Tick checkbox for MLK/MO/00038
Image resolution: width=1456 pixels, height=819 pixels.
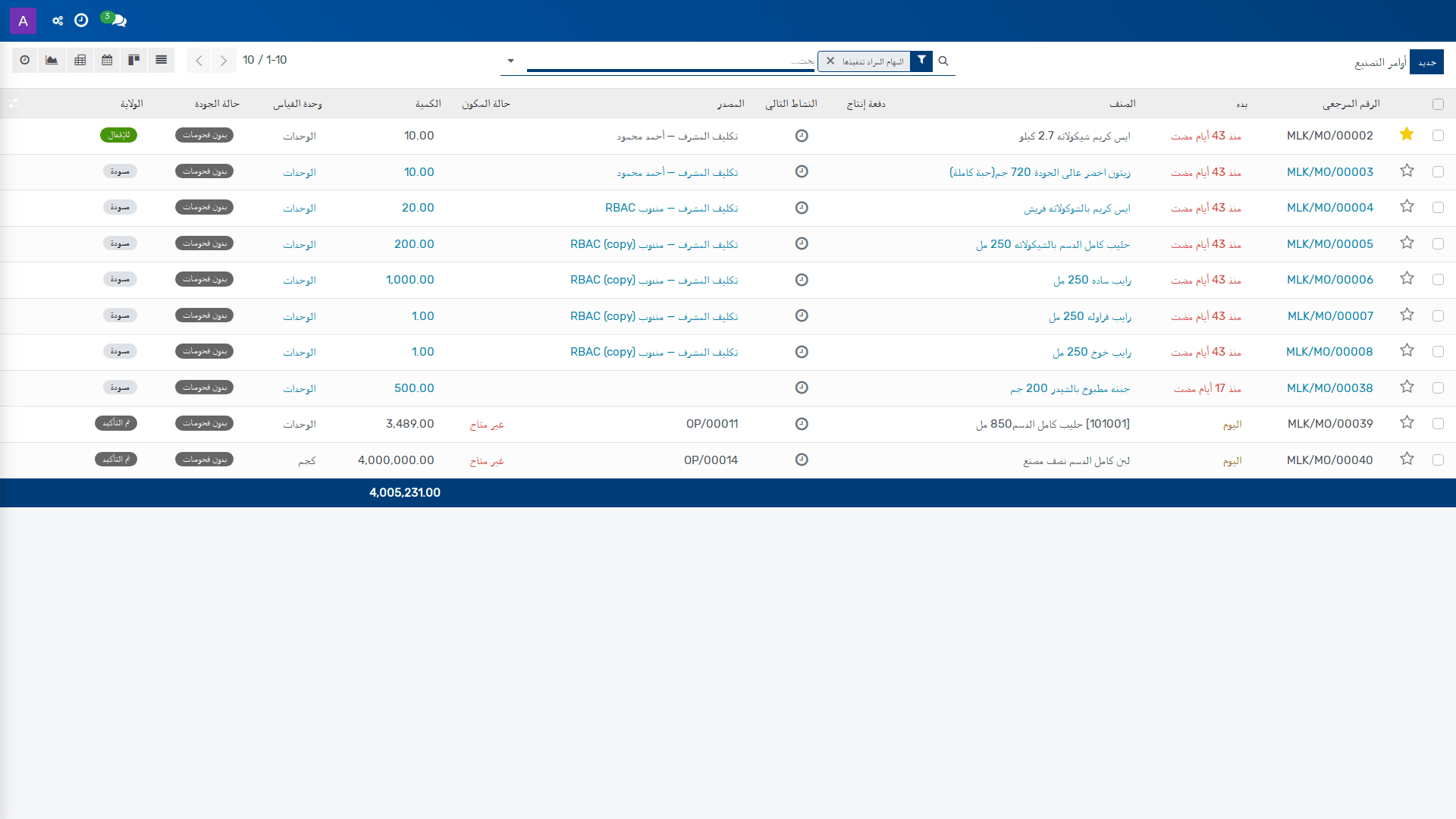pyautogui.click(x=1438, y=388)
